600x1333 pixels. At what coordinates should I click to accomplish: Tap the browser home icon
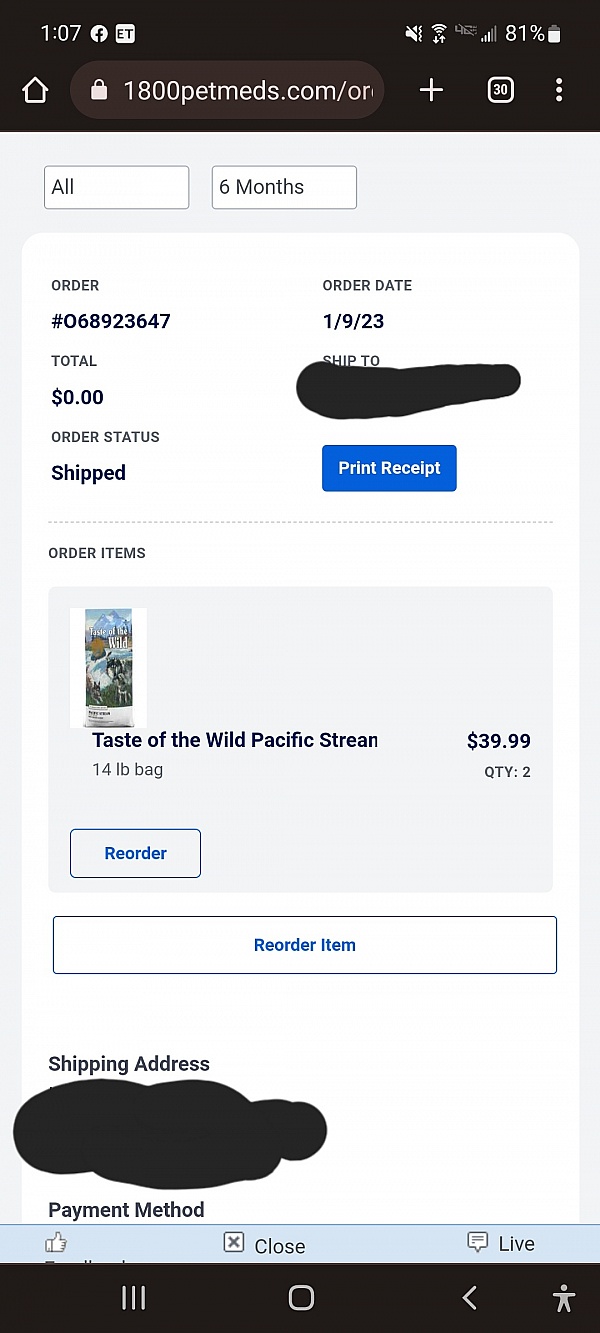click(35, 91)
